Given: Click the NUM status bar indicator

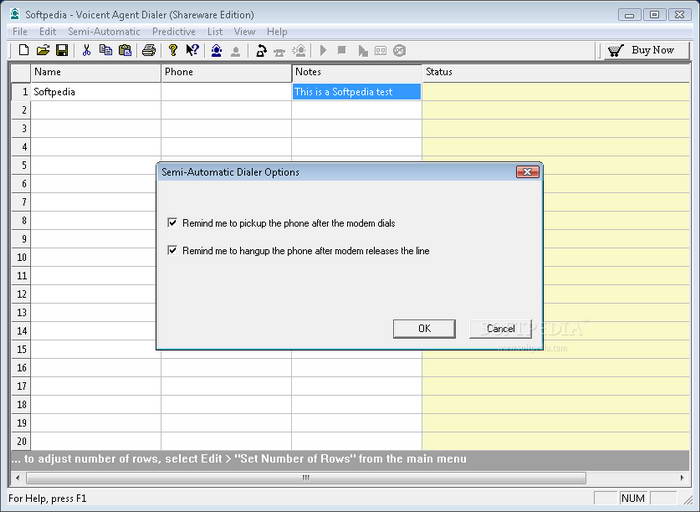Looking at the screenshot, I should pos(633,498).
